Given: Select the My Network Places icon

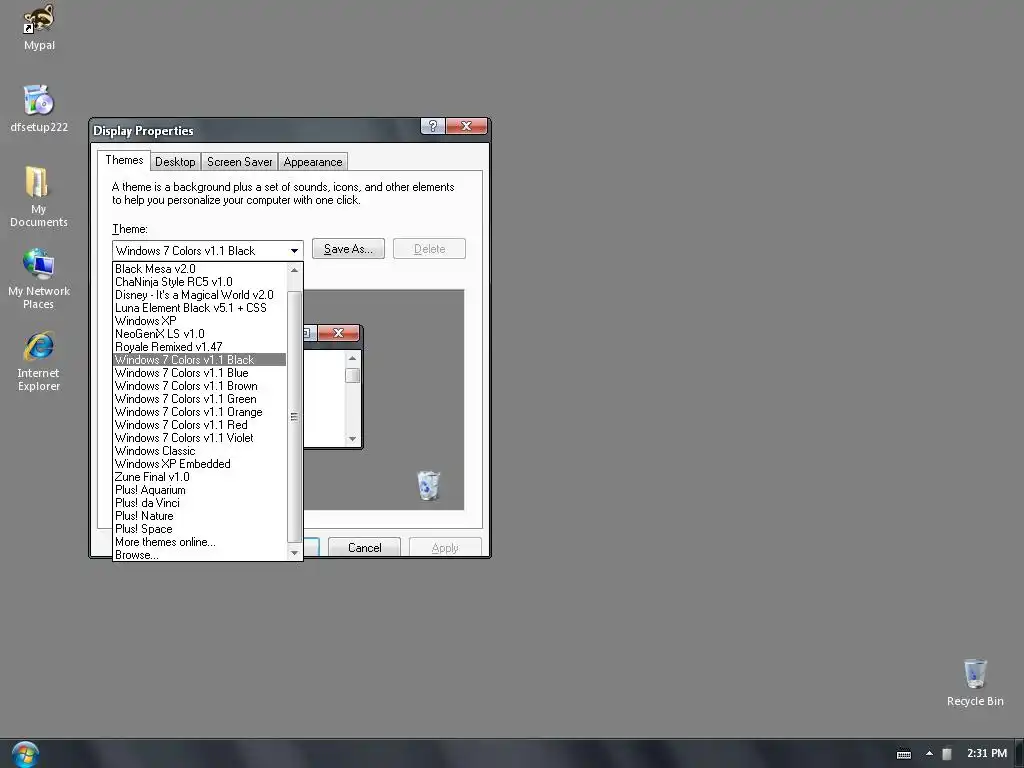Looking at the screenshot, I should 39,278.
